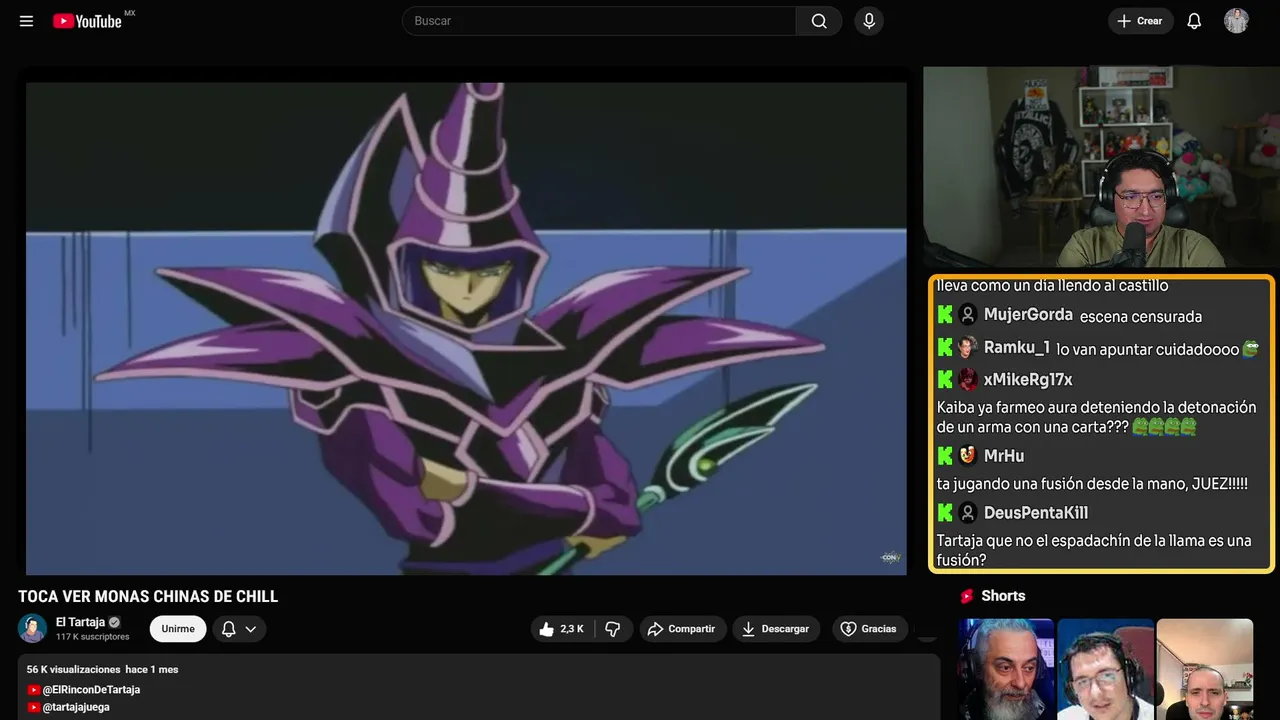Screen dimensions: 1280x720
Task: Click Kick badge beside MujerGorda
Action: 945,315
